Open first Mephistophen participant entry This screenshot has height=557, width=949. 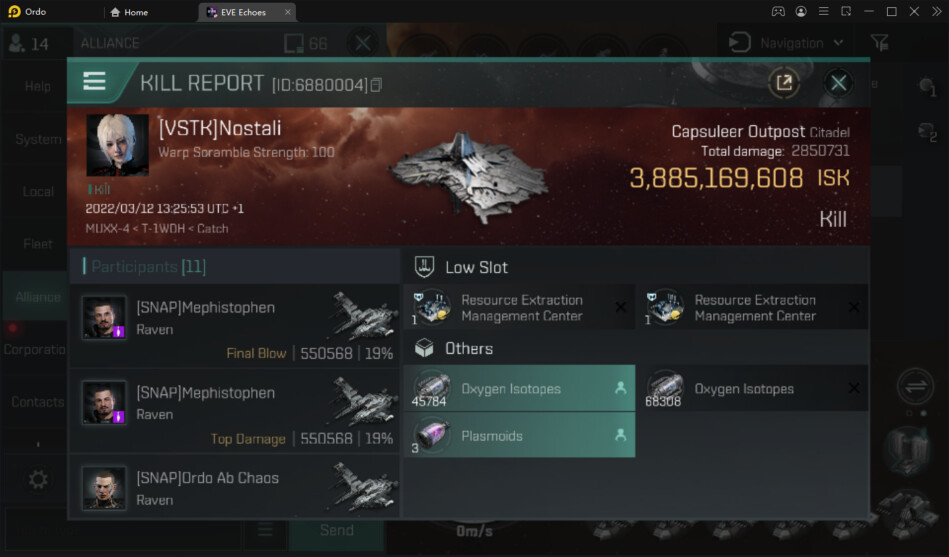(x=235, y=326)
